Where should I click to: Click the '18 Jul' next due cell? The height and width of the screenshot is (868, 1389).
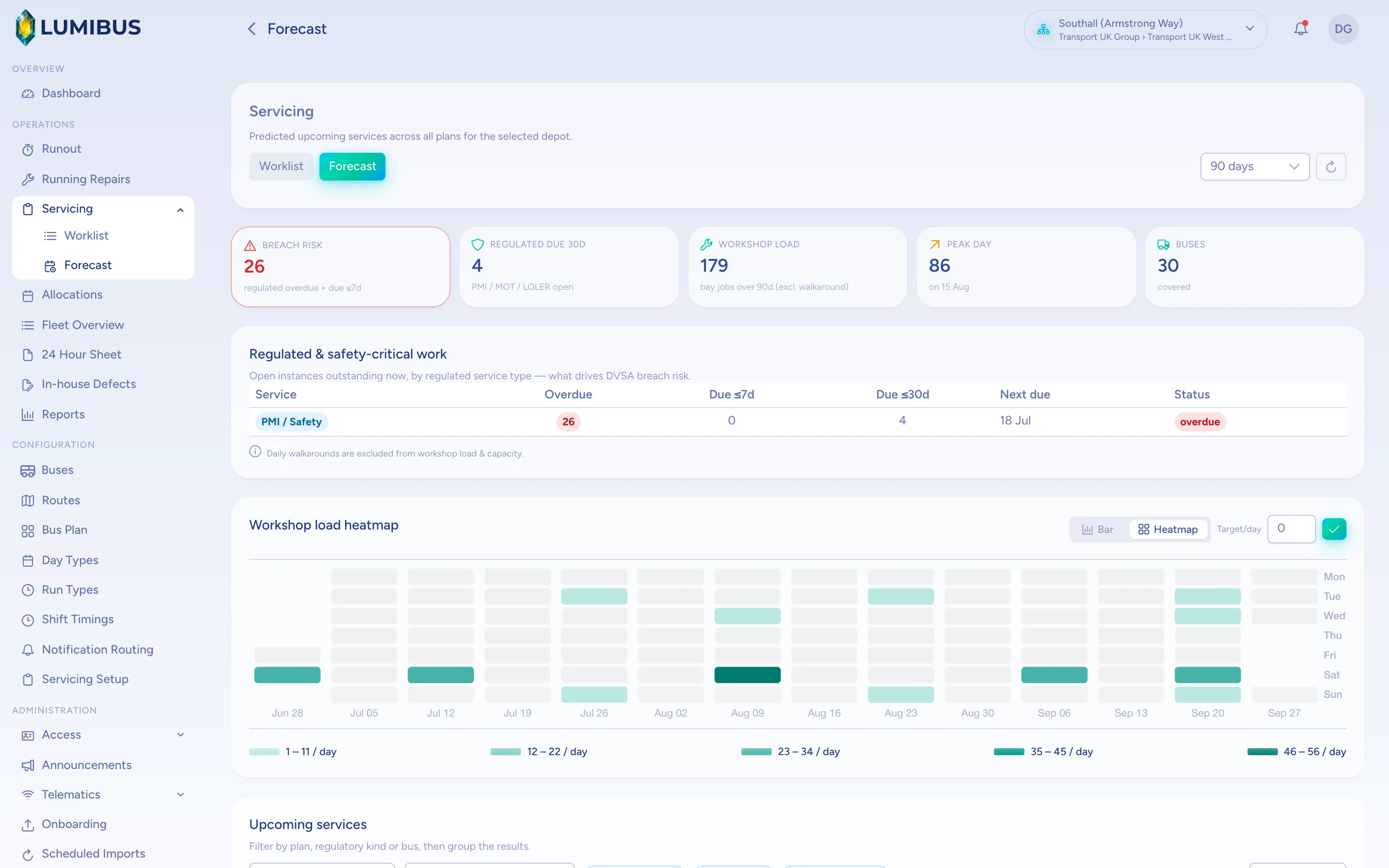tap(1015, 421)
